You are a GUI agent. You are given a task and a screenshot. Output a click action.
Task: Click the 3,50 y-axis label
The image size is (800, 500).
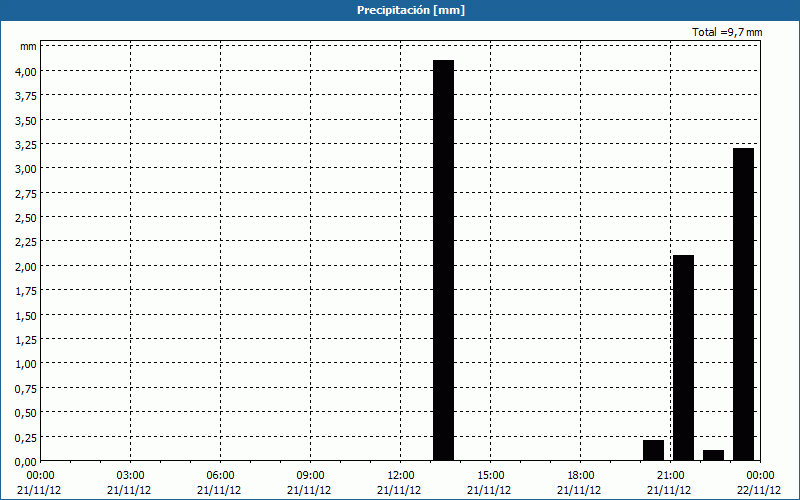coord(26,120)
